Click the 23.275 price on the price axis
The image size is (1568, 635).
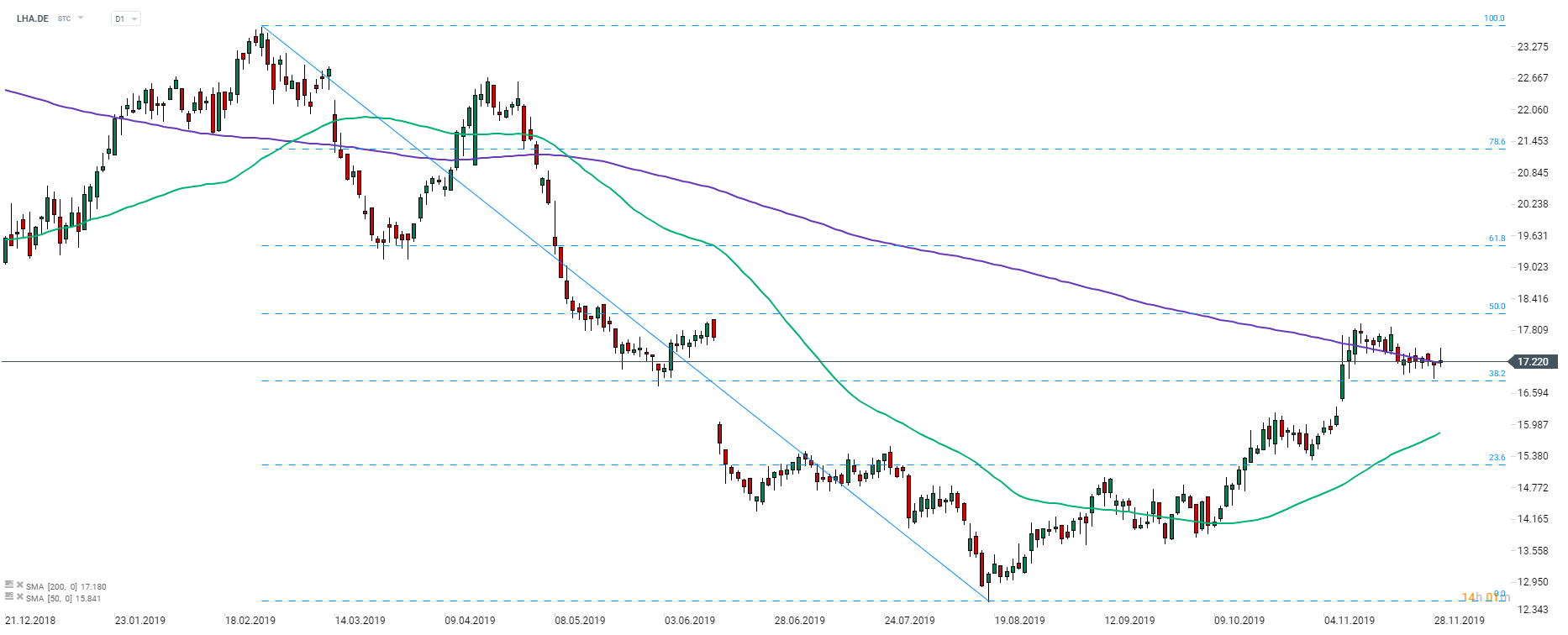tap(1533, 47)
